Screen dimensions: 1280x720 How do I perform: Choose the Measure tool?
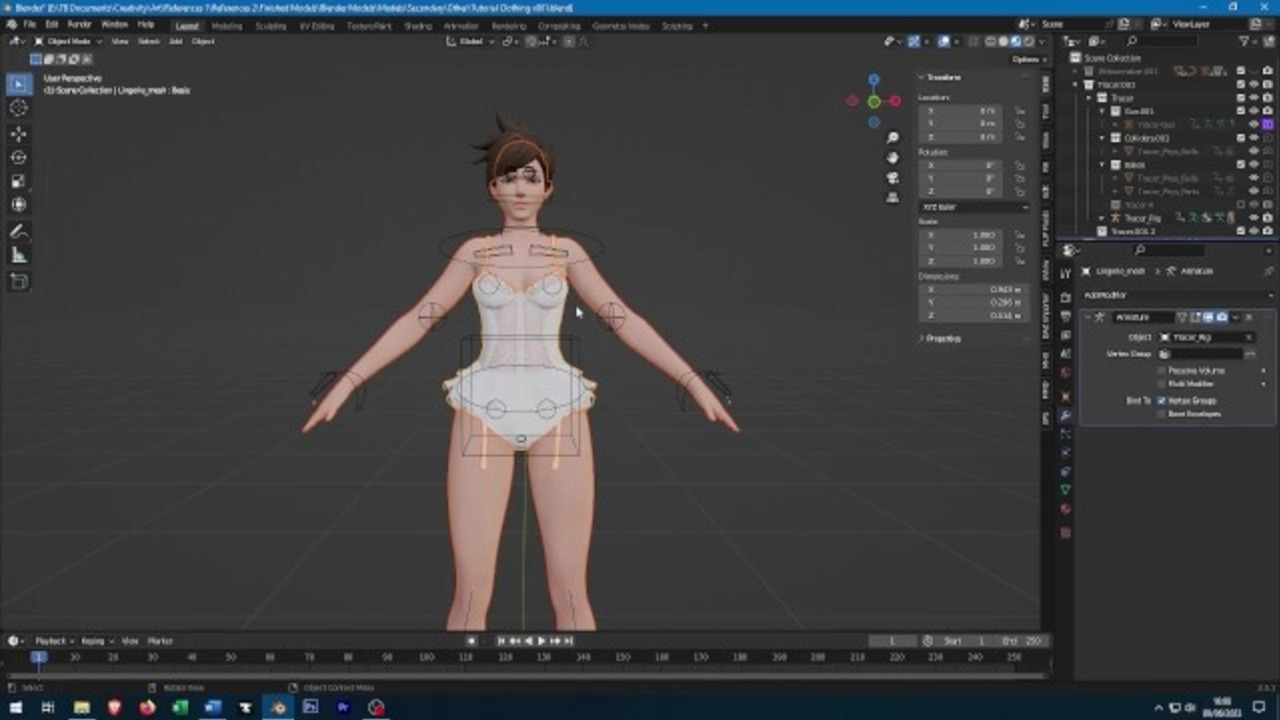[19, 255]
